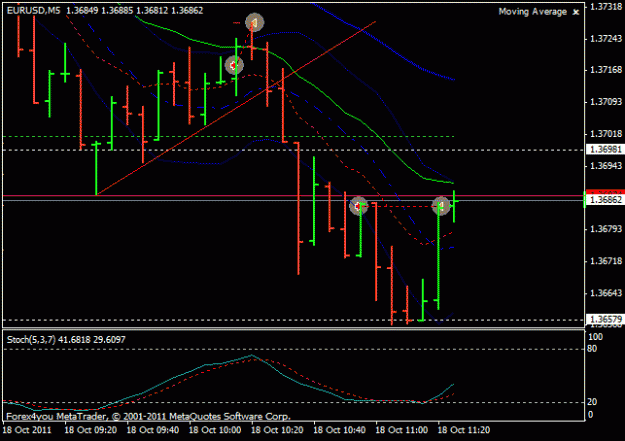Click the 1.37093 price axis label

tap(605, 102)
